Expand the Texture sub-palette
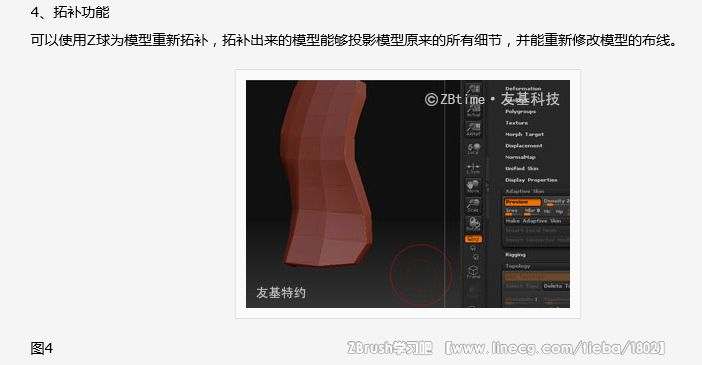Screen dimensions: 702x365 click(517, 123)
